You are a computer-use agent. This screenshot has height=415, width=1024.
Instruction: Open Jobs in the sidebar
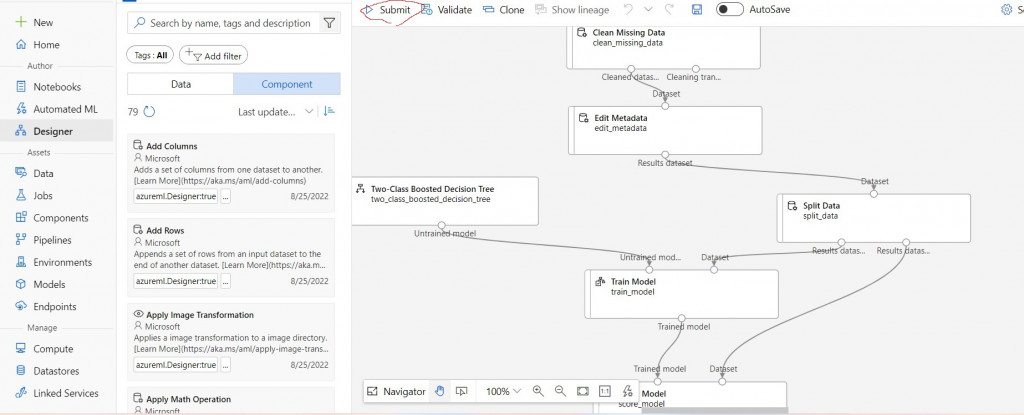pyautogui.click(x=34, y=195)
